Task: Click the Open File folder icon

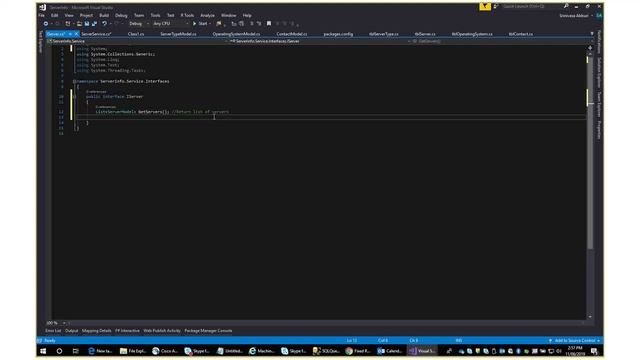Action: tap(79, 24)
